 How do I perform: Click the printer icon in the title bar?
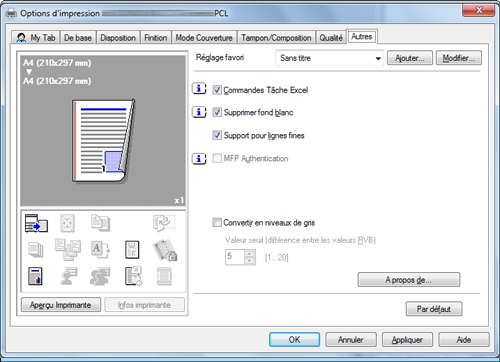pos(11,13)
